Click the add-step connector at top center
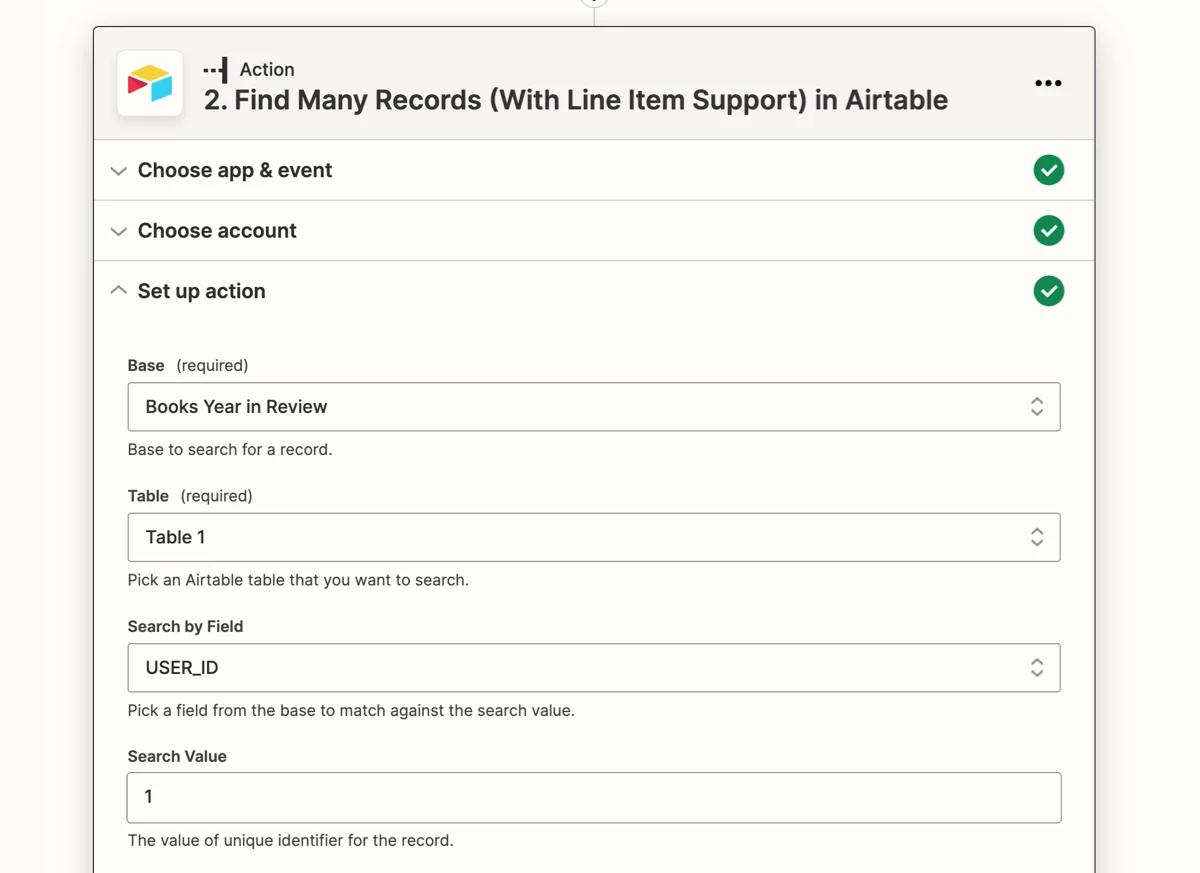 click(594, 2)
